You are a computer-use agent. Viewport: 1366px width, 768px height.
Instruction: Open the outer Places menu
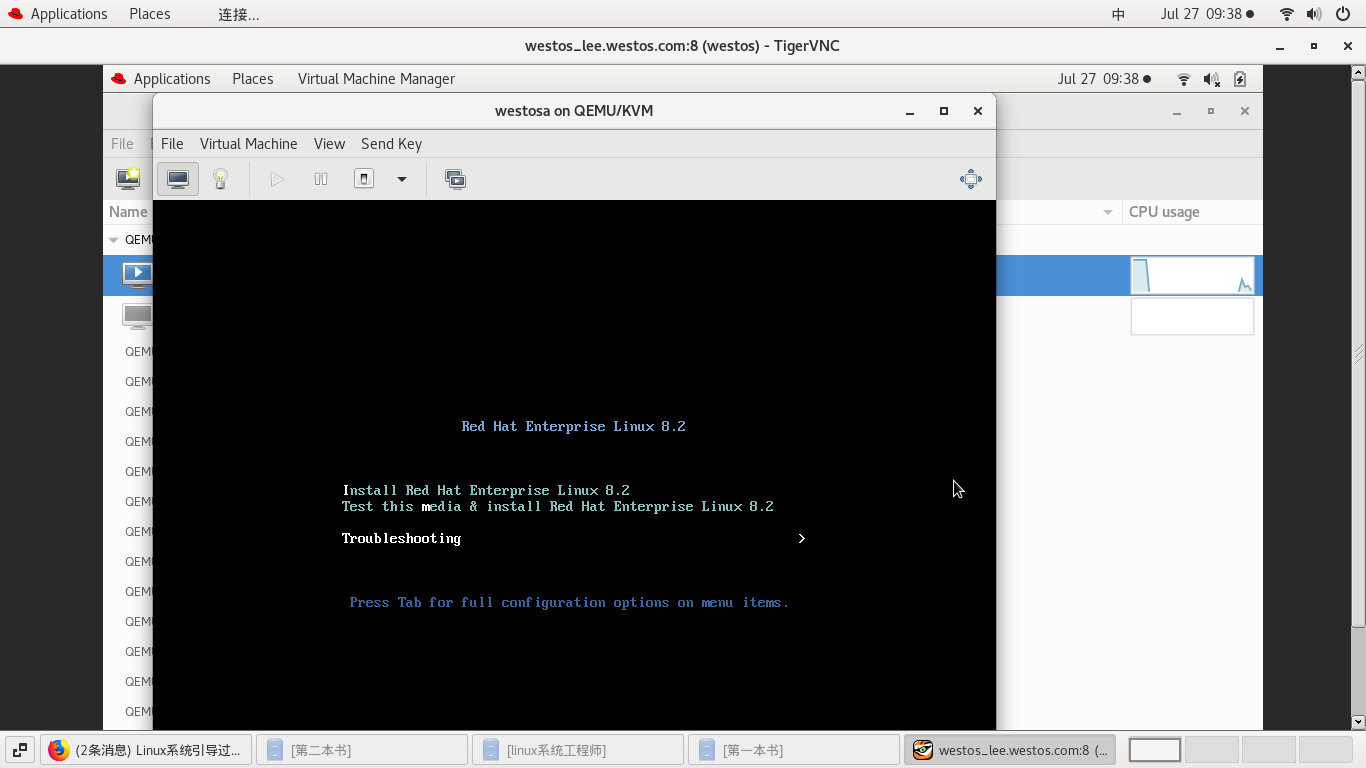(x=150, y=14)
